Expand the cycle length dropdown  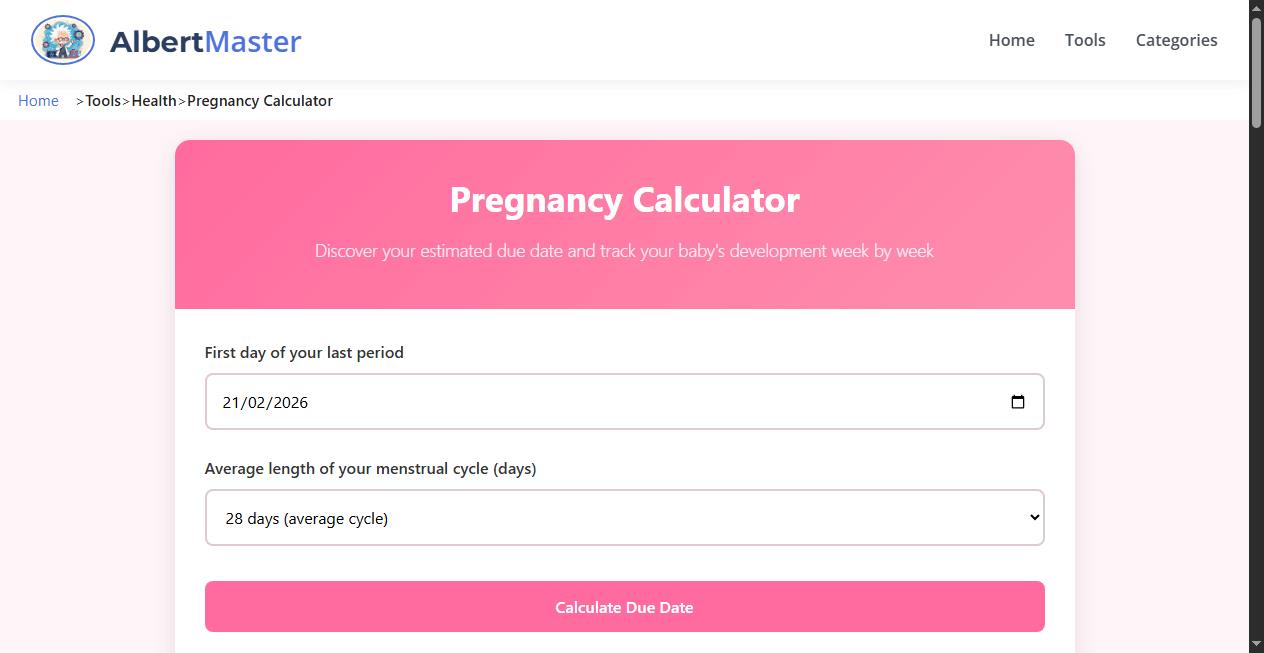(624, 517)
